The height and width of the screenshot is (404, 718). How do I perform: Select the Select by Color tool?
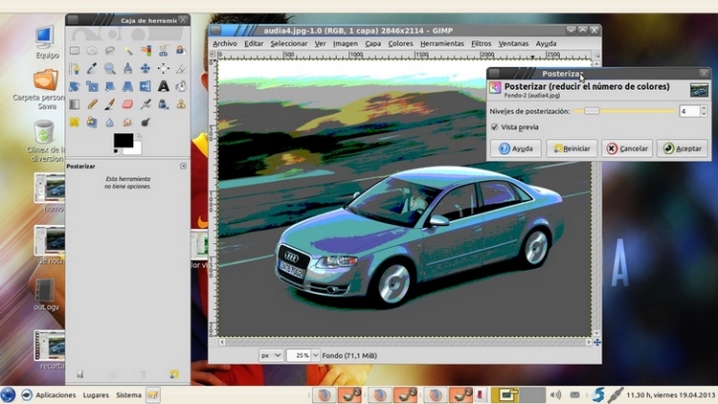point(146,50)
